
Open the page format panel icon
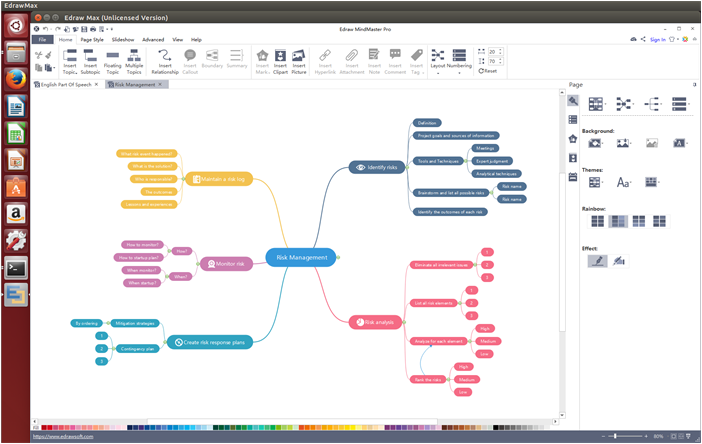pyautogui.click(x=573, y=101)
